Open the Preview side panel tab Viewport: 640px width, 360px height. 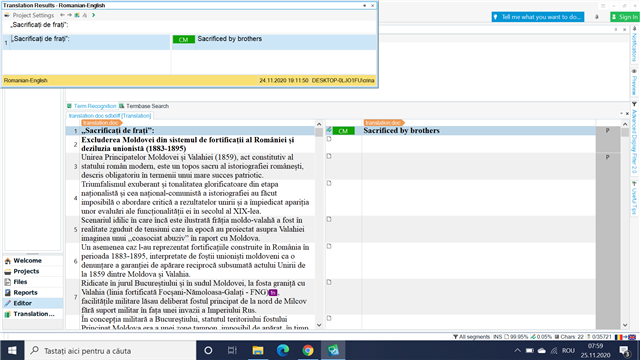pyautogui.click(x=634, y=82)
